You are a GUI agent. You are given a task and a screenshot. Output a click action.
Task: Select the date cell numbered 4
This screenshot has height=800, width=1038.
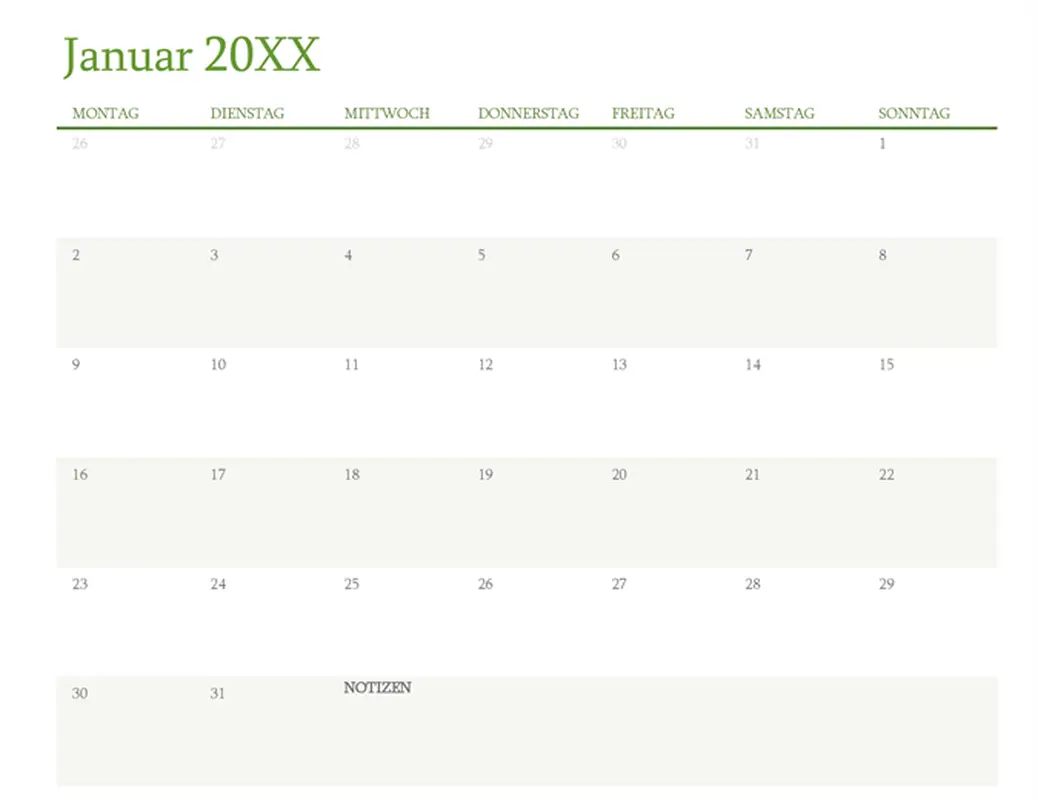348,255
